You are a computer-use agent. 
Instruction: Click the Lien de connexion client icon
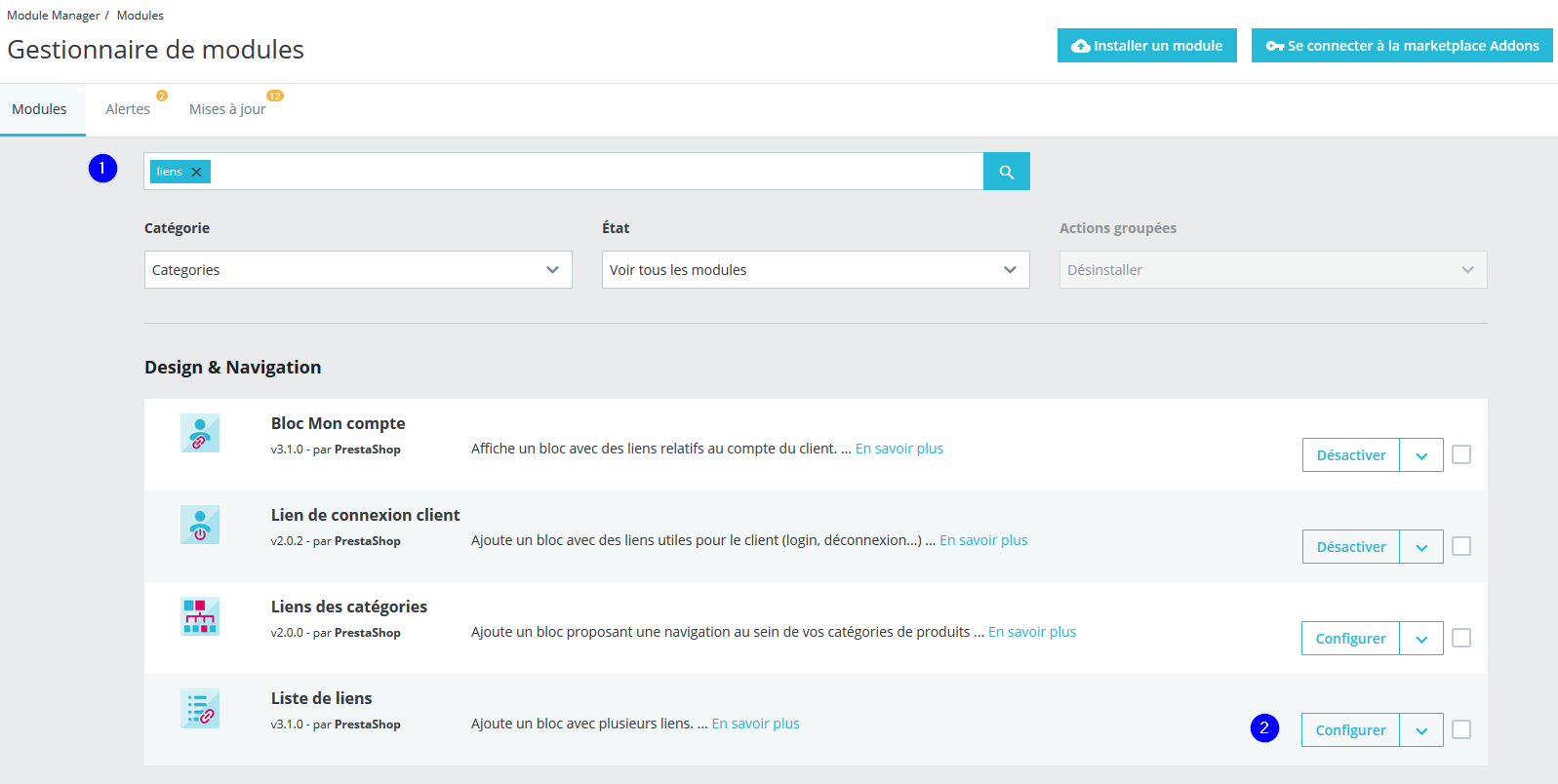(x=200, y=525)
